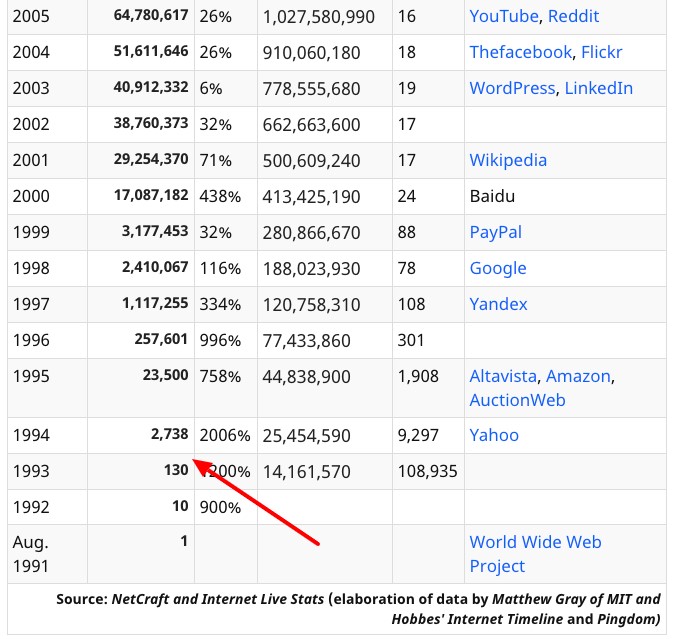The image size is (674, 639).
Task: Select the 40,912,332 websites figure
Action: coord(151,87)
